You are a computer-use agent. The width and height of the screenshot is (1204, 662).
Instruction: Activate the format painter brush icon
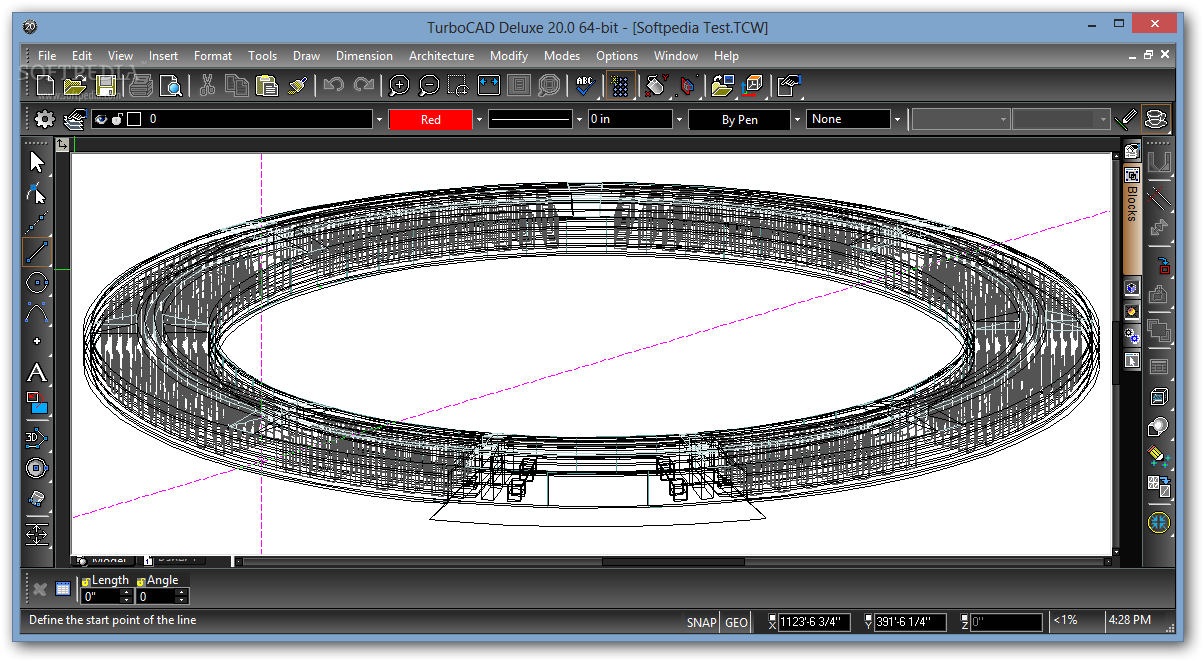296,86
